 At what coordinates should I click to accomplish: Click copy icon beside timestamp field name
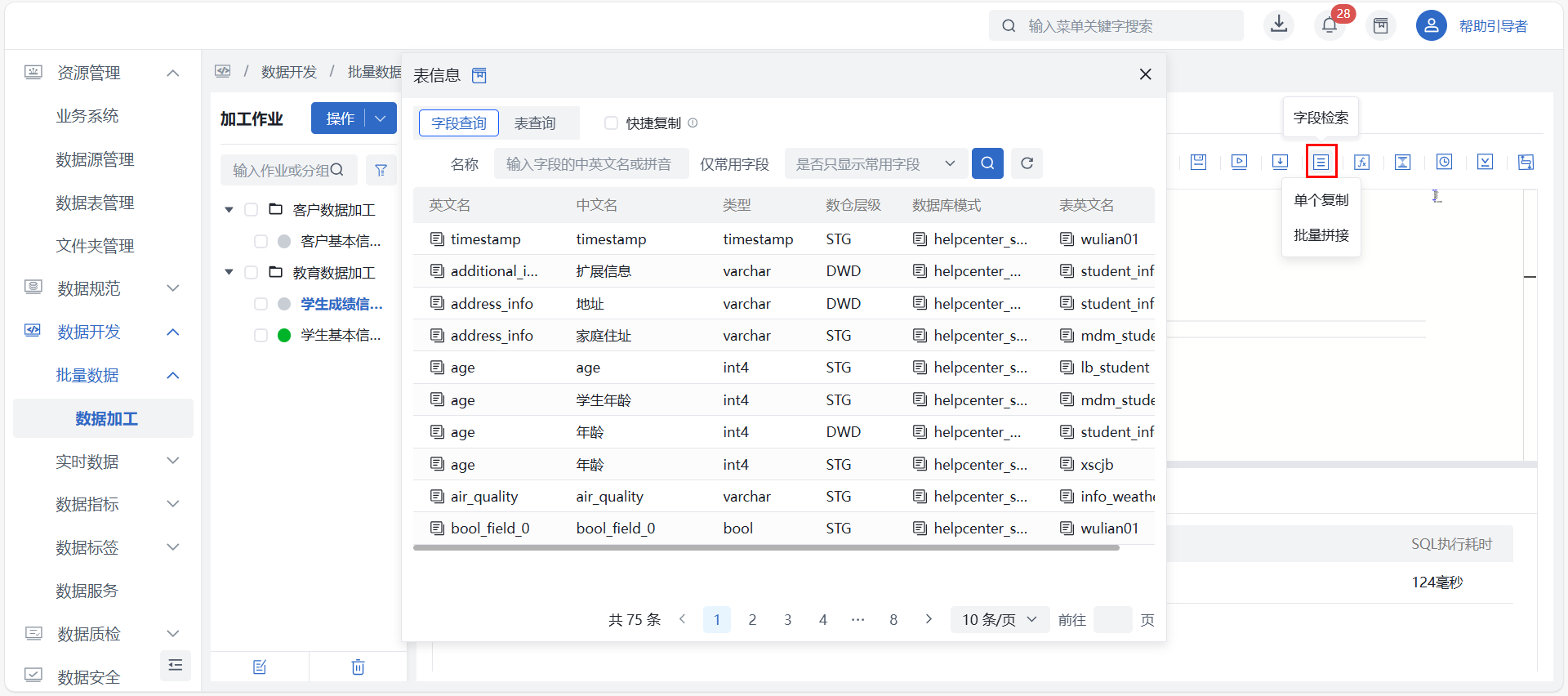pyautogui.click(x=437, y=239)
